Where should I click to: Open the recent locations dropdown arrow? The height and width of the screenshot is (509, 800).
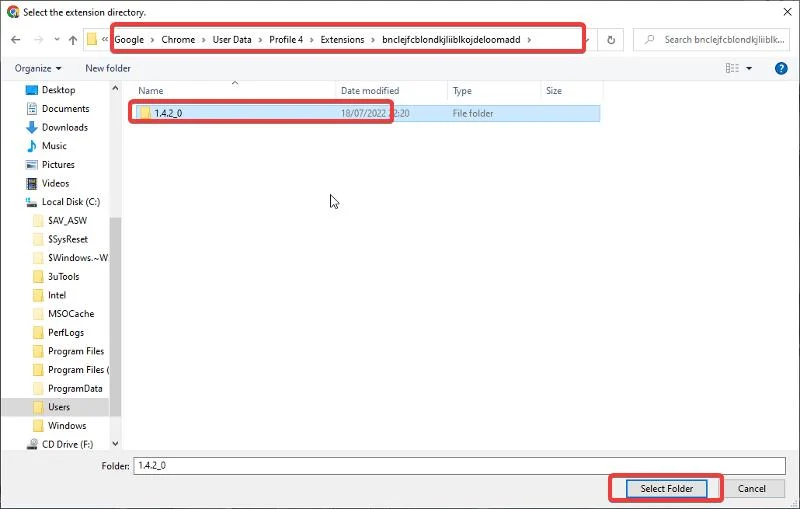point(56,40)
